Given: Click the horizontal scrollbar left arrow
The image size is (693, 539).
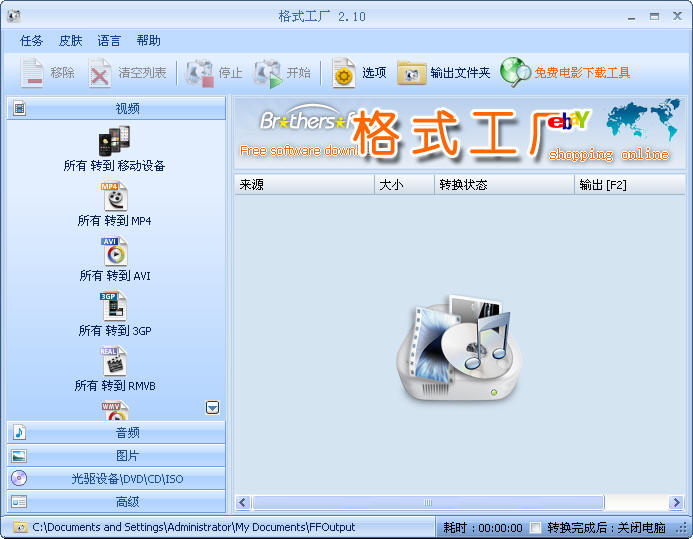Looking at the screenshot, I should tap(243, 502).
